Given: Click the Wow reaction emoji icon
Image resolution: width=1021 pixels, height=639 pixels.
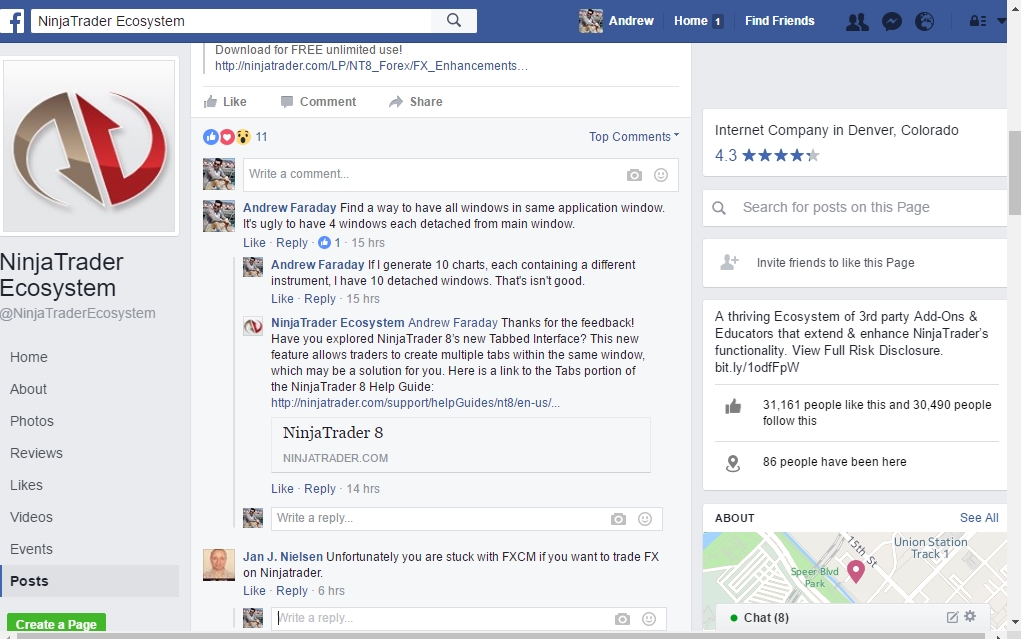Looking at the screenshot, I should pos(243,137).
